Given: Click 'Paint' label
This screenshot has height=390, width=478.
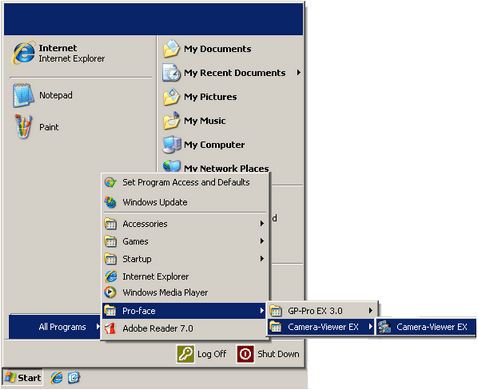Looking at the screenshot, I should pos(49,127).
